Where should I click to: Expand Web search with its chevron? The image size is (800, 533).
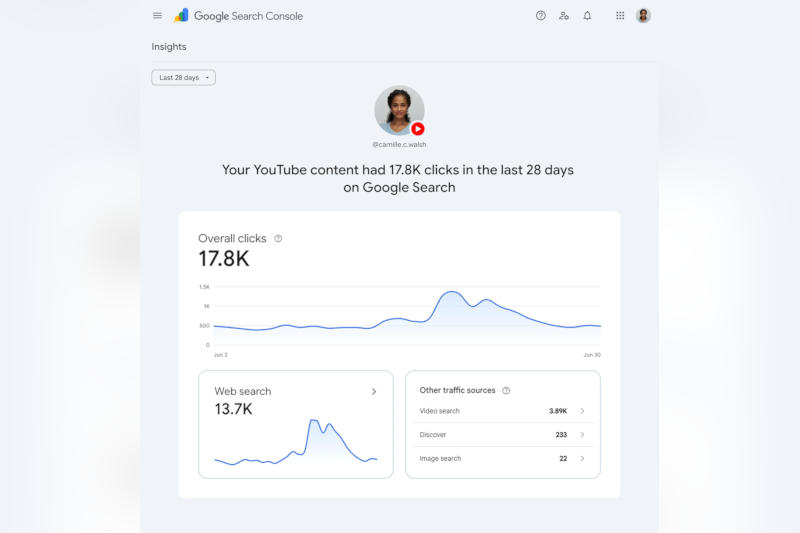pos(374,391)
